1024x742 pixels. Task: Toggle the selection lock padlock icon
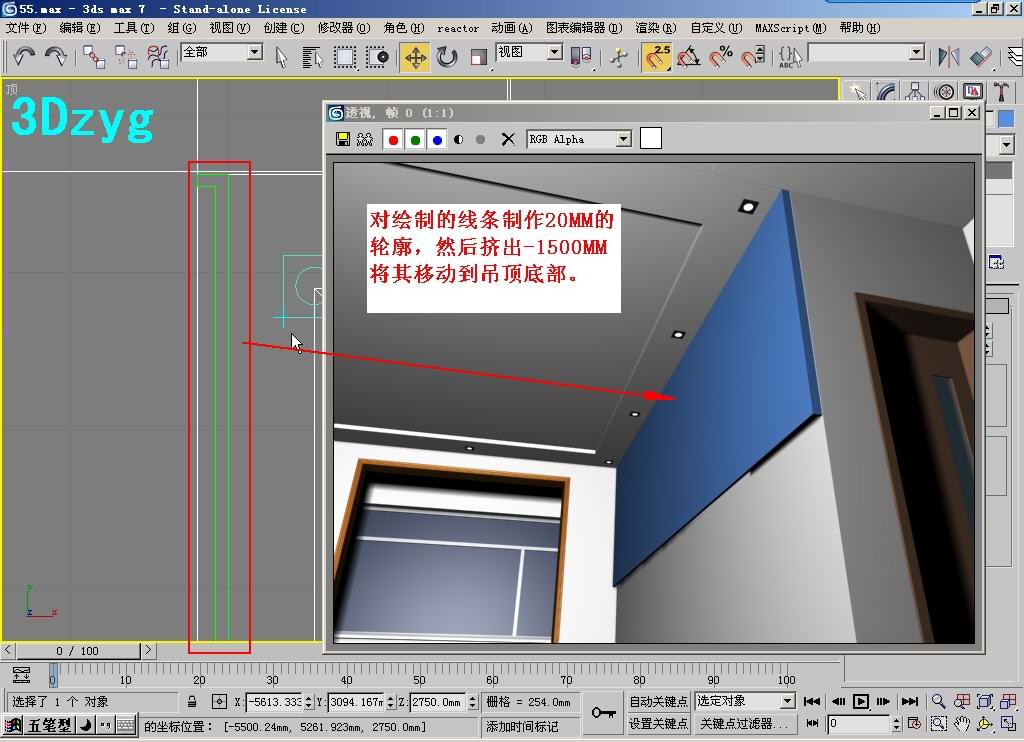[192, 702]
